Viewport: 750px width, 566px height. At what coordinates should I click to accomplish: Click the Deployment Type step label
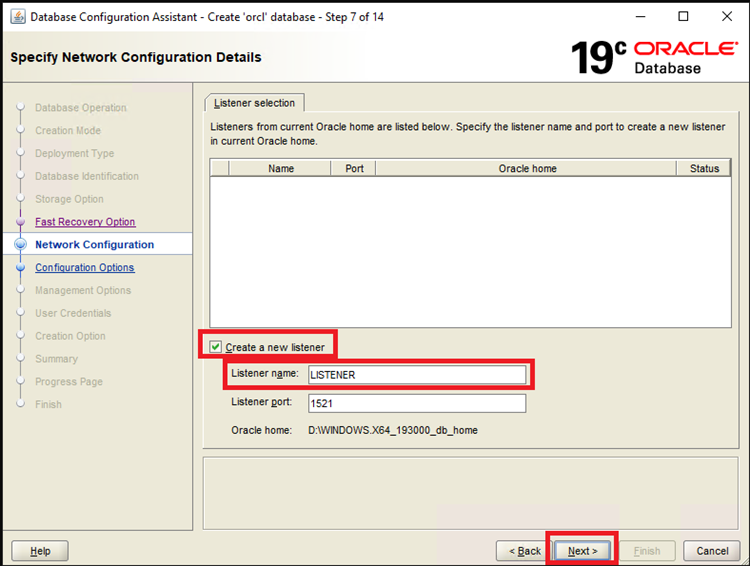click(75, 154)
